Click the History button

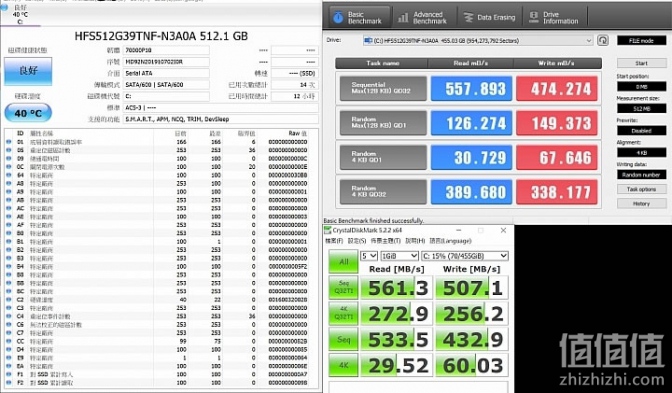[x=641, y=204]
